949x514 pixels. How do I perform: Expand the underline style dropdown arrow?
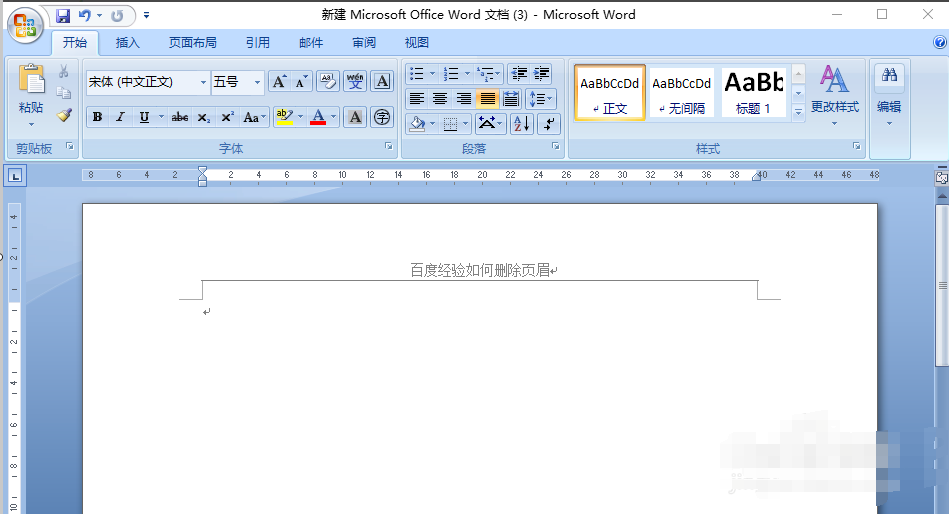pyautogui.click(x=161, y=117)
